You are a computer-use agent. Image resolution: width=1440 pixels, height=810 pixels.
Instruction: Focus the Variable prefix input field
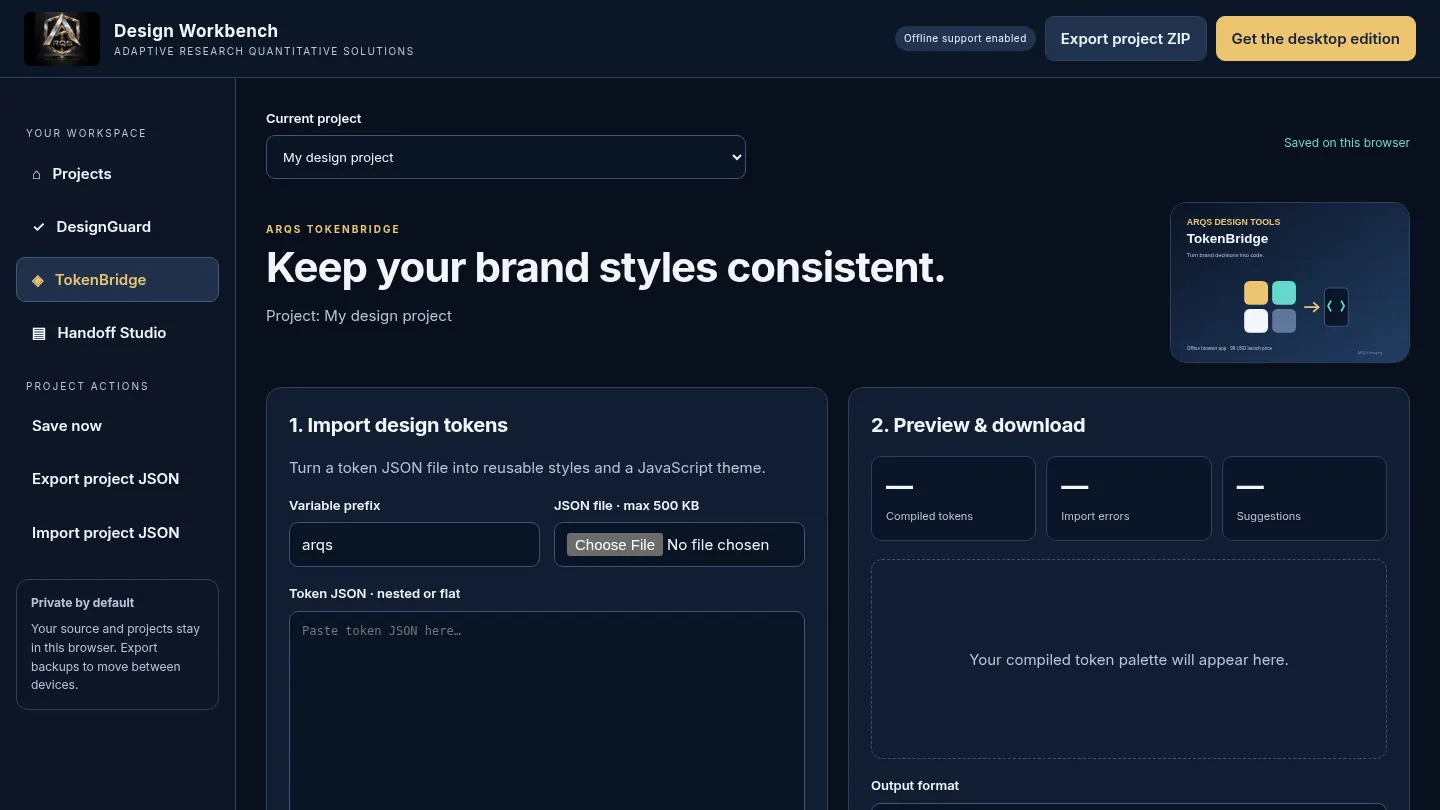tap(414, 545)
